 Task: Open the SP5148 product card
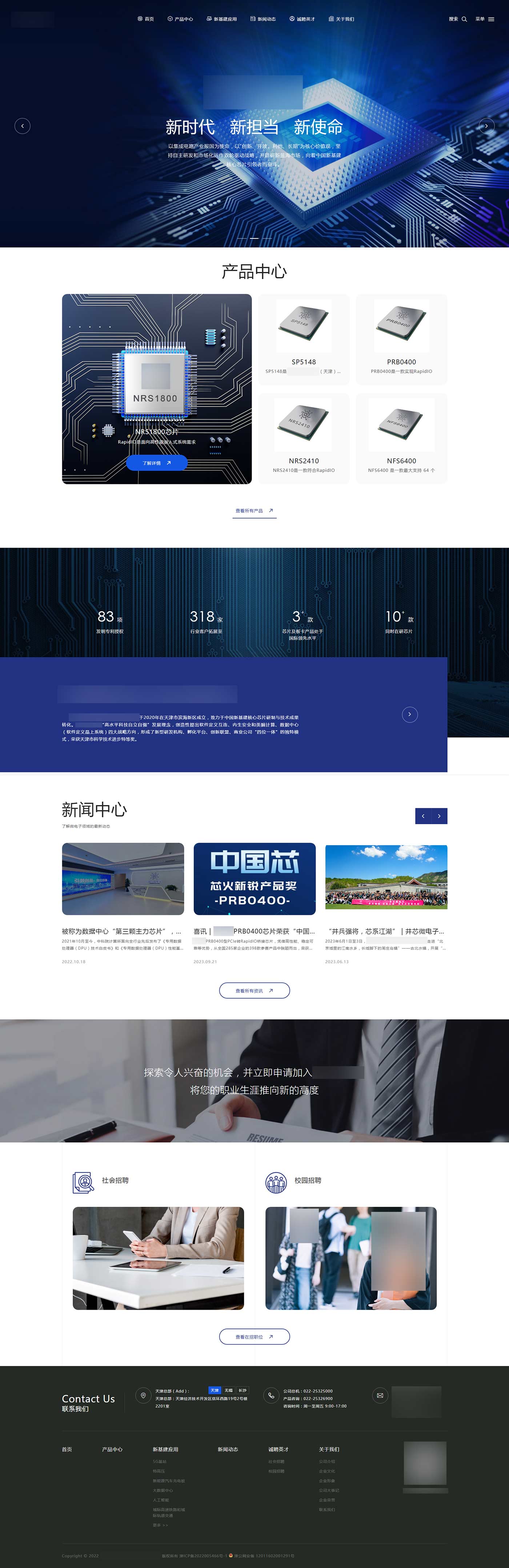[x=304, y=339]
